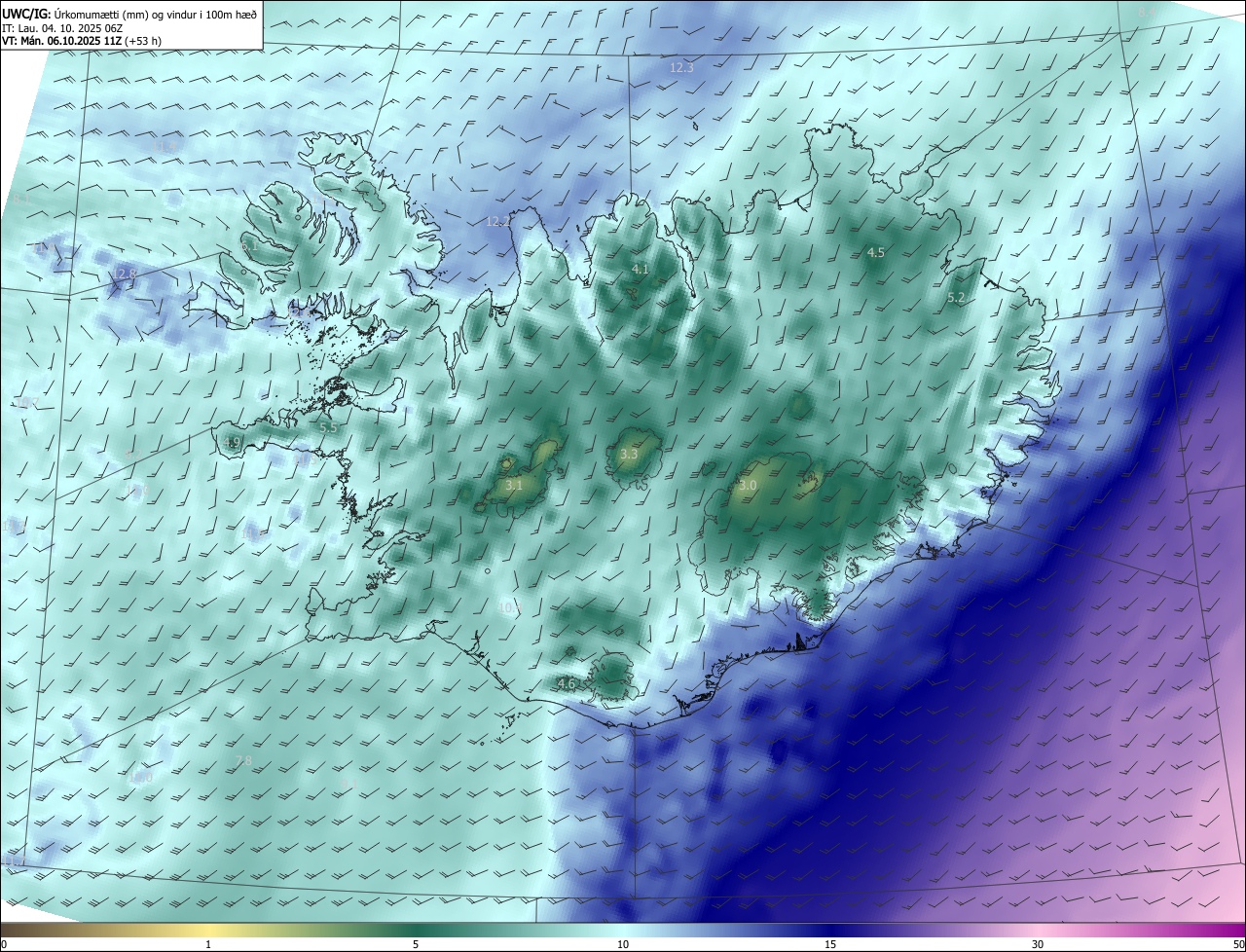The image size is (1246, 952).
Task: Click the colorbar tick label 15
Action: tap(830, 944)
